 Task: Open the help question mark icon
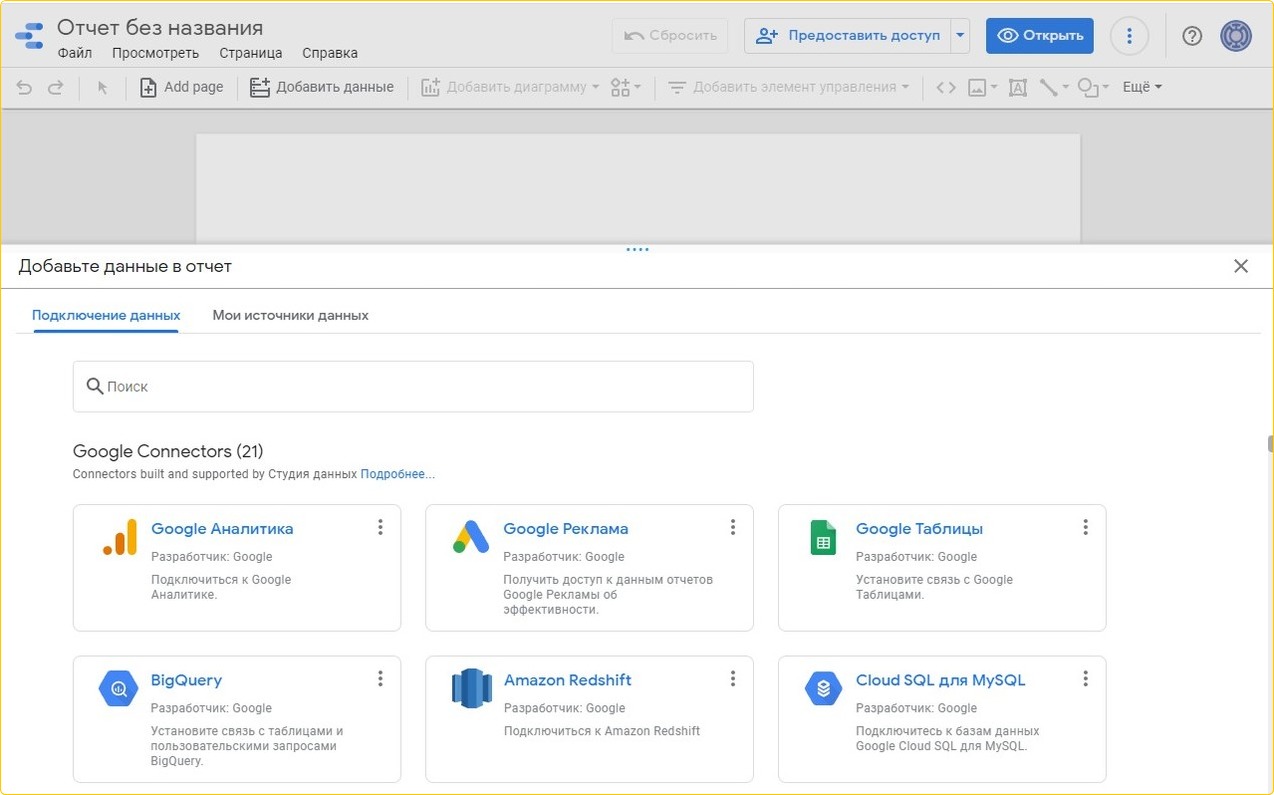click(x=1191, y=36)
